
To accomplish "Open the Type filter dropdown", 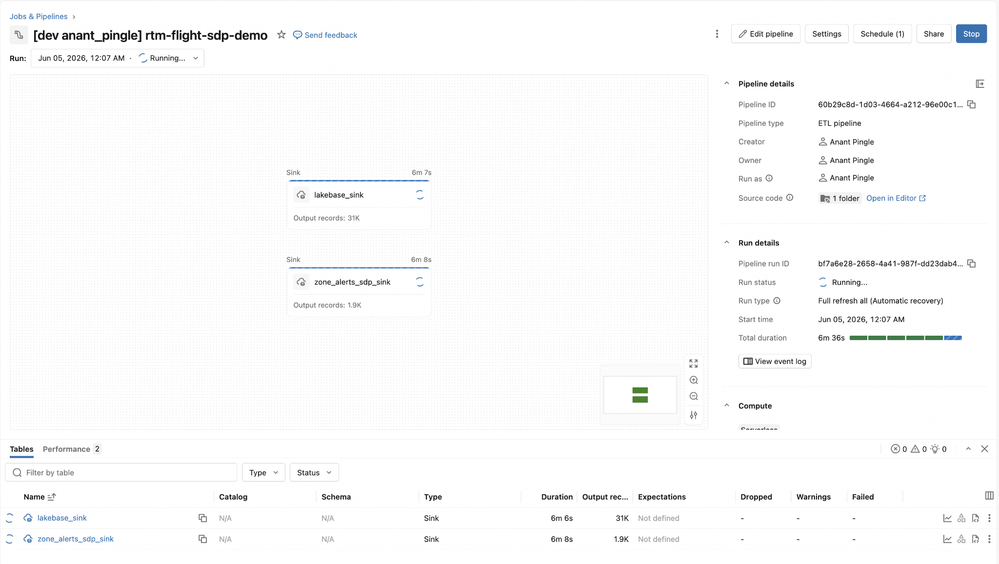I will 263,472.
